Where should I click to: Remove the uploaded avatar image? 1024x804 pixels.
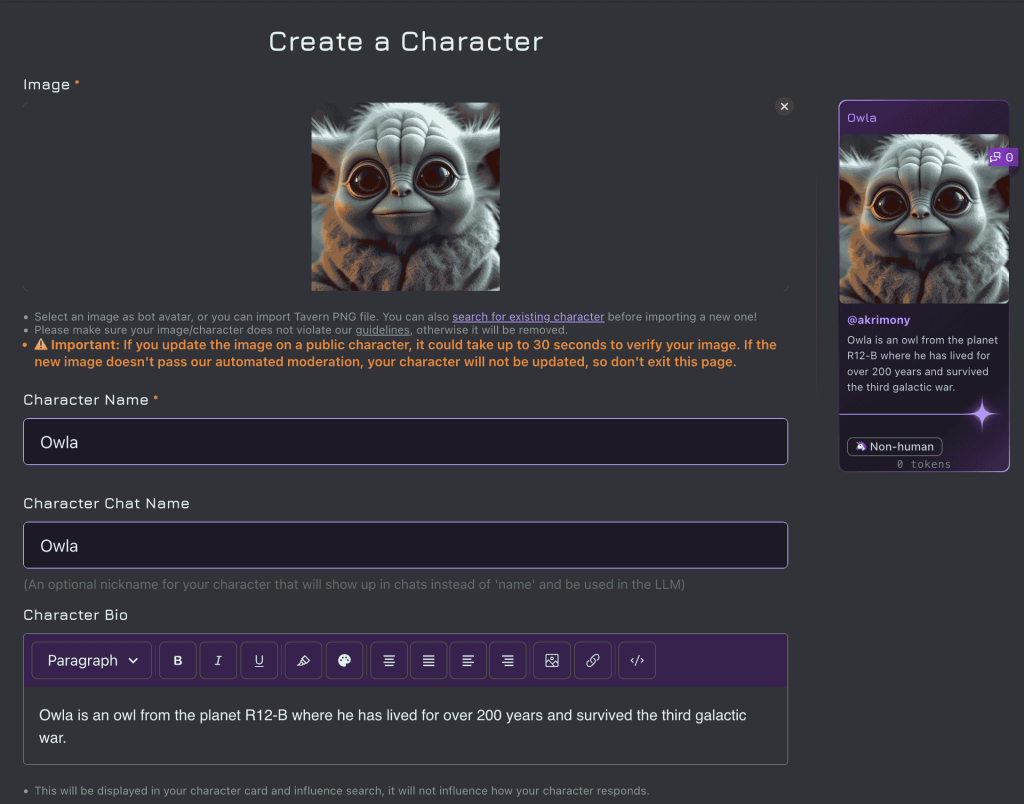coord(784,106)
